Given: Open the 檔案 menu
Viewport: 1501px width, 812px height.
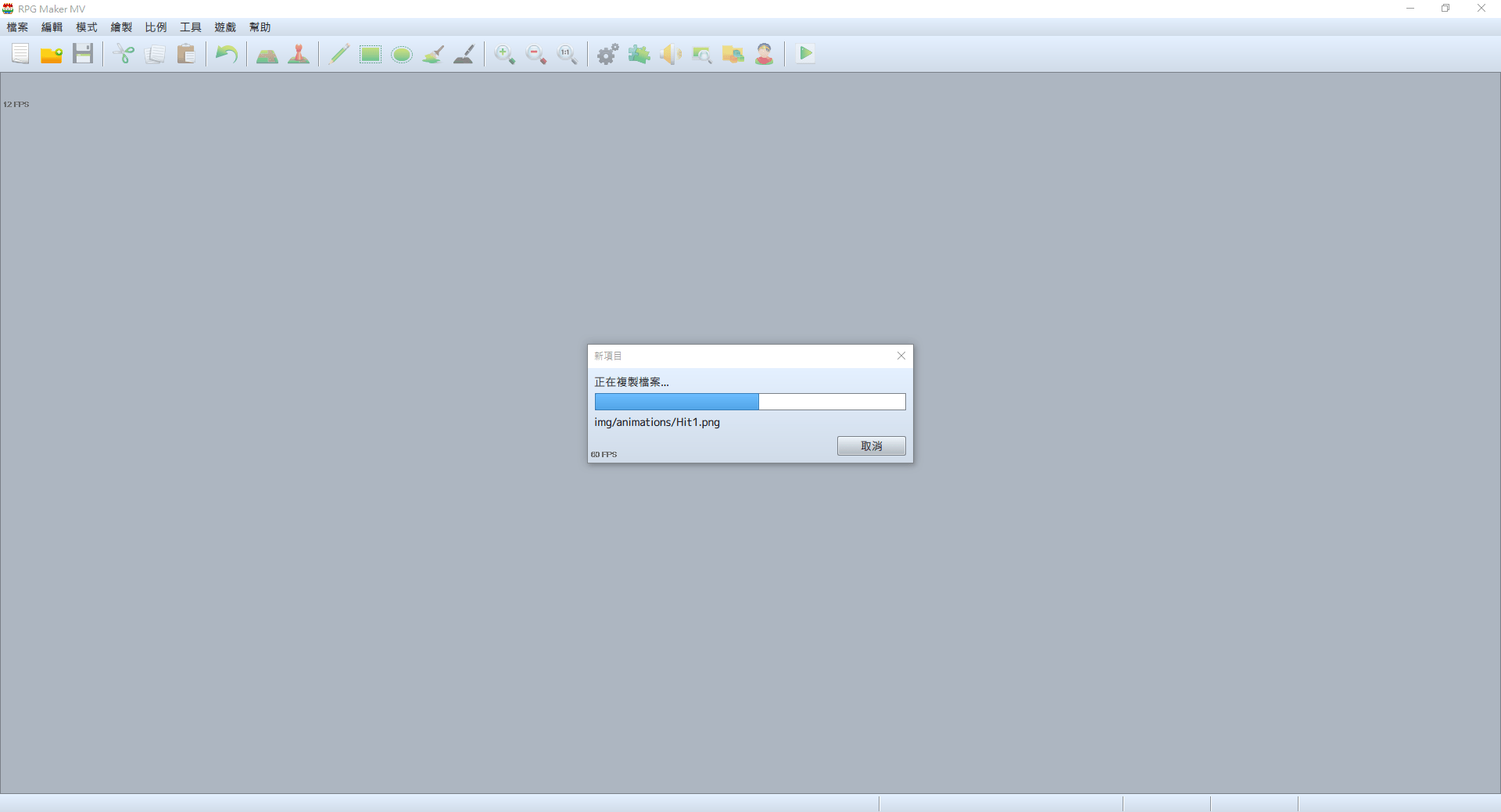Looking at the screenshot, I should click(17, 27).
